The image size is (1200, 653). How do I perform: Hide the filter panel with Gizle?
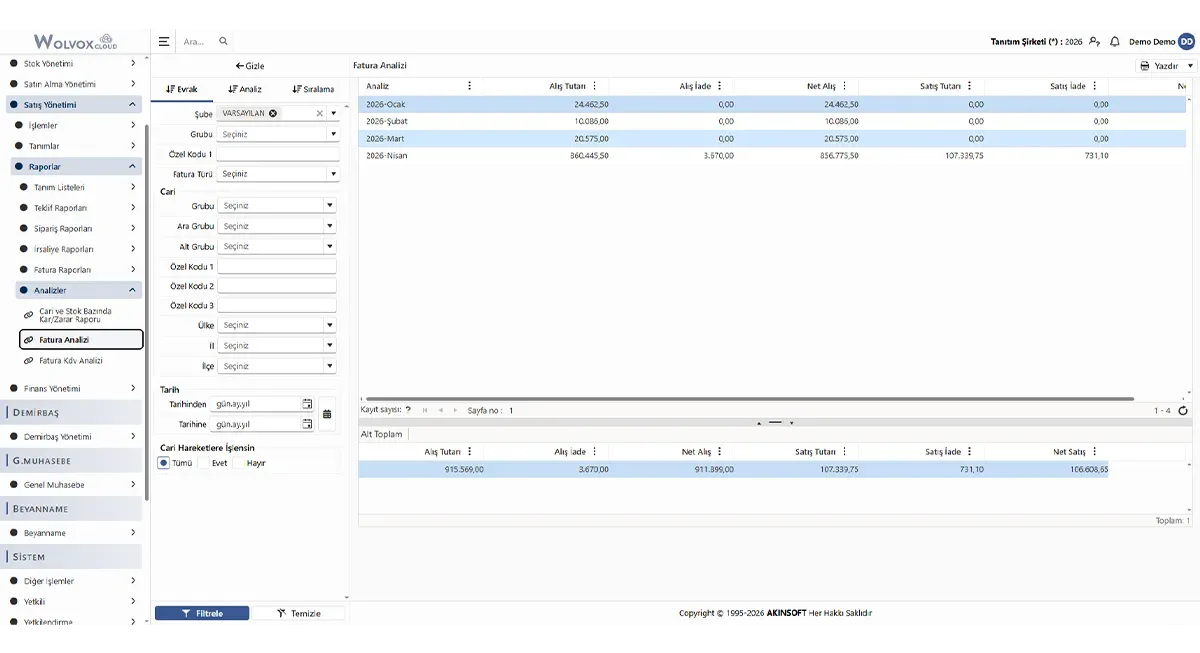coord(249,66)
